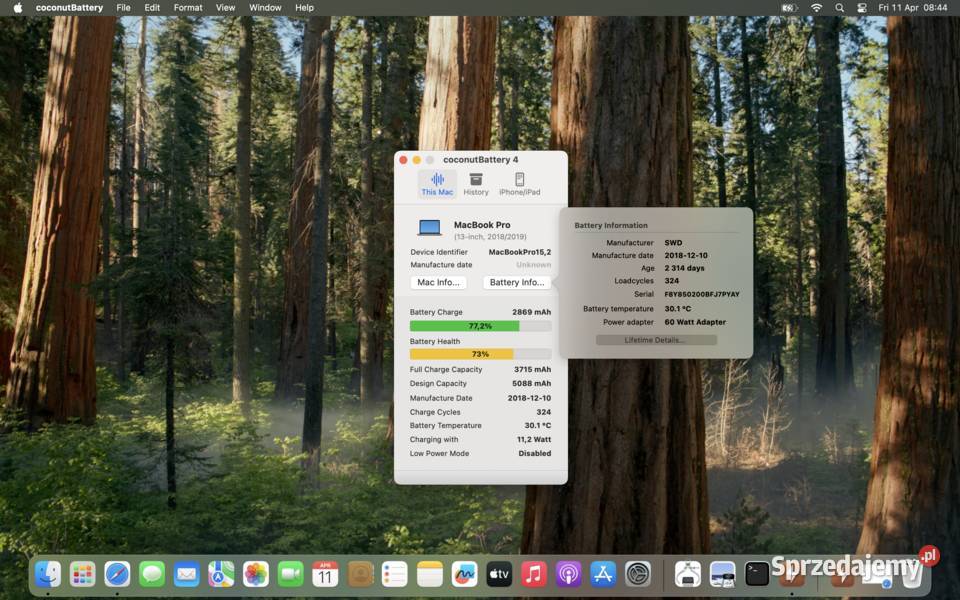Click the Full Charge Capacity value 3715 mAh
Image resolution: width=960 pixels, height=600 pixels.
(x=532, y=370)
